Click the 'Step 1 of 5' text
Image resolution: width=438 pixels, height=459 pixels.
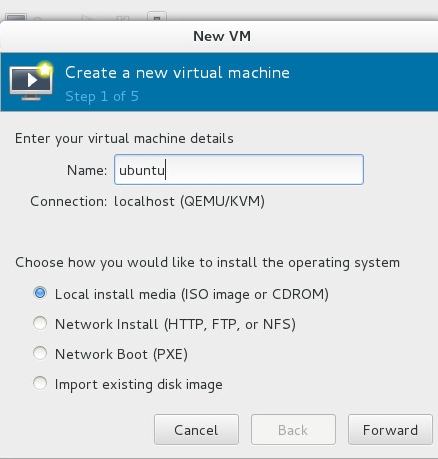click(102, 96)
